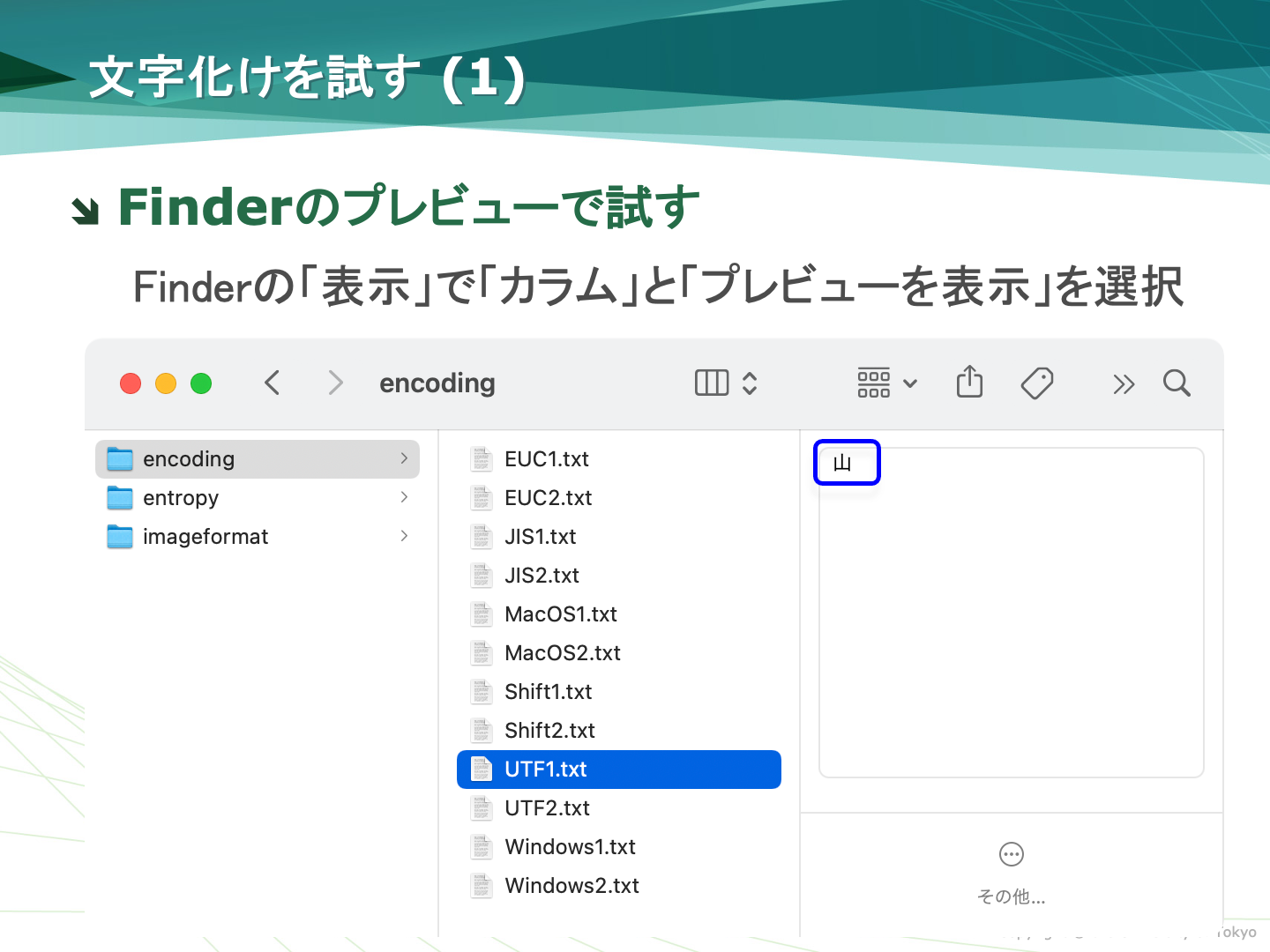The image size is (1270, 952).
Task: Click the document icon beside EUC2.txt
Action: pyautogui.click(x=482, y=498)
